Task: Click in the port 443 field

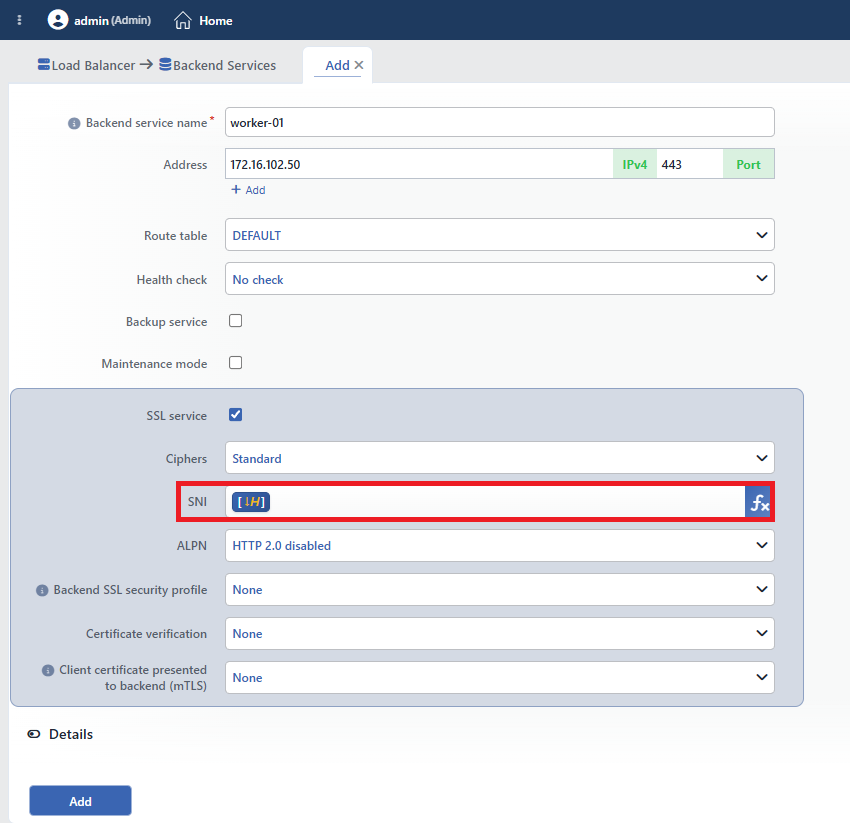Action: point(690,164)
